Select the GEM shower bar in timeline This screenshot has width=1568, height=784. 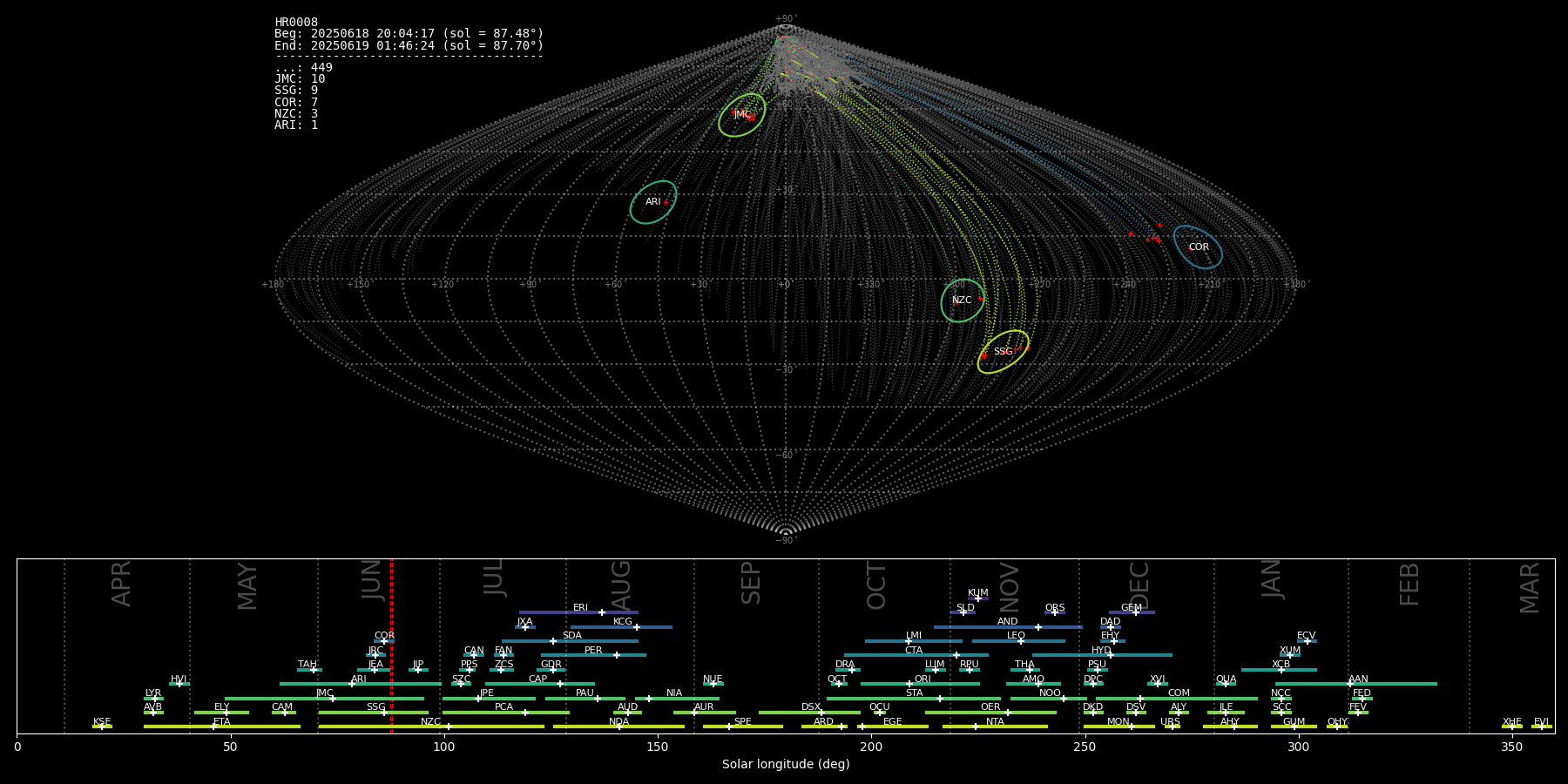coord(1132,612)
